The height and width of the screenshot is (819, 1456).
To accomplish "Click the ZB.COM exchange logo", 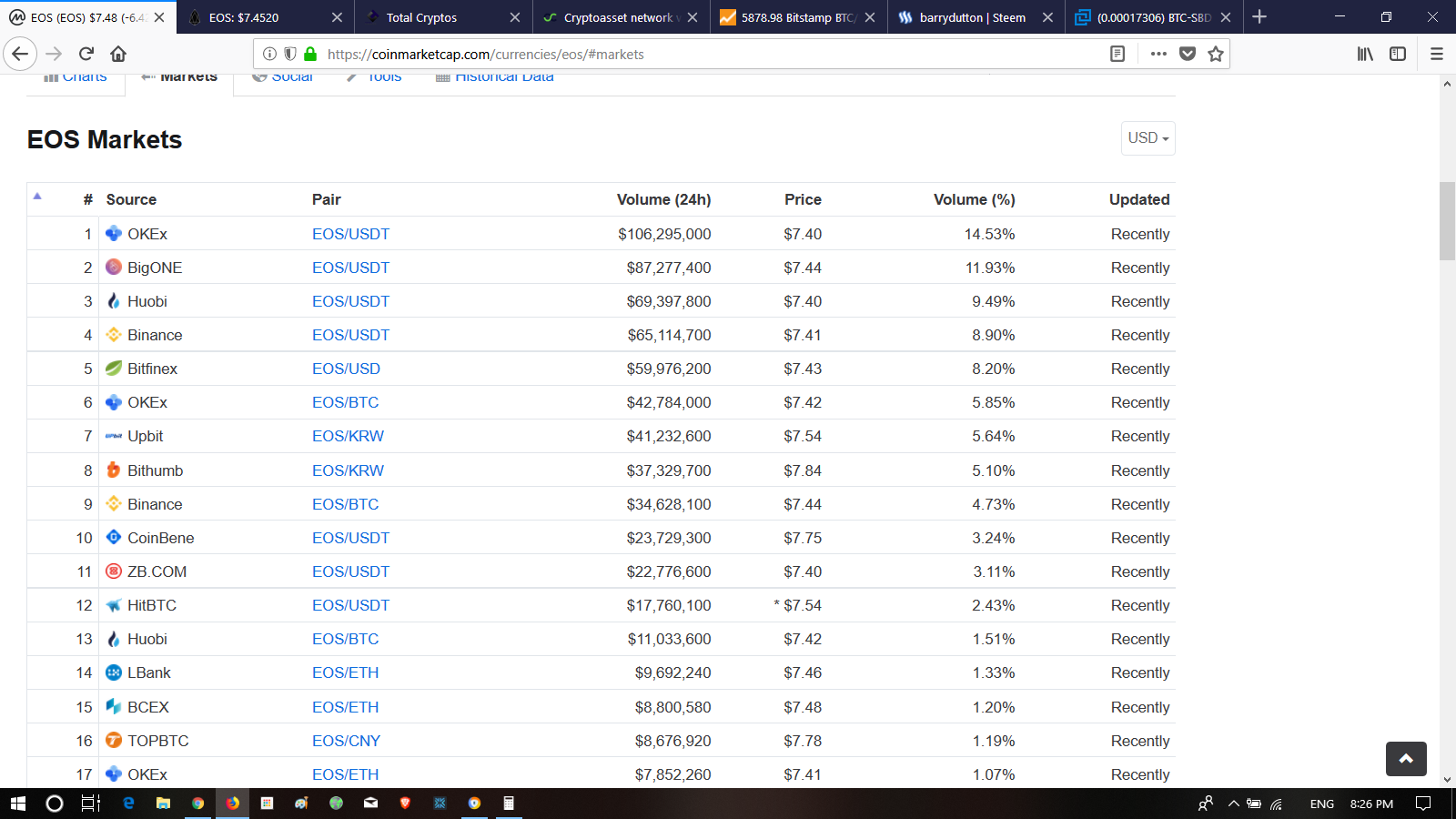I will [x=114, y=571].
